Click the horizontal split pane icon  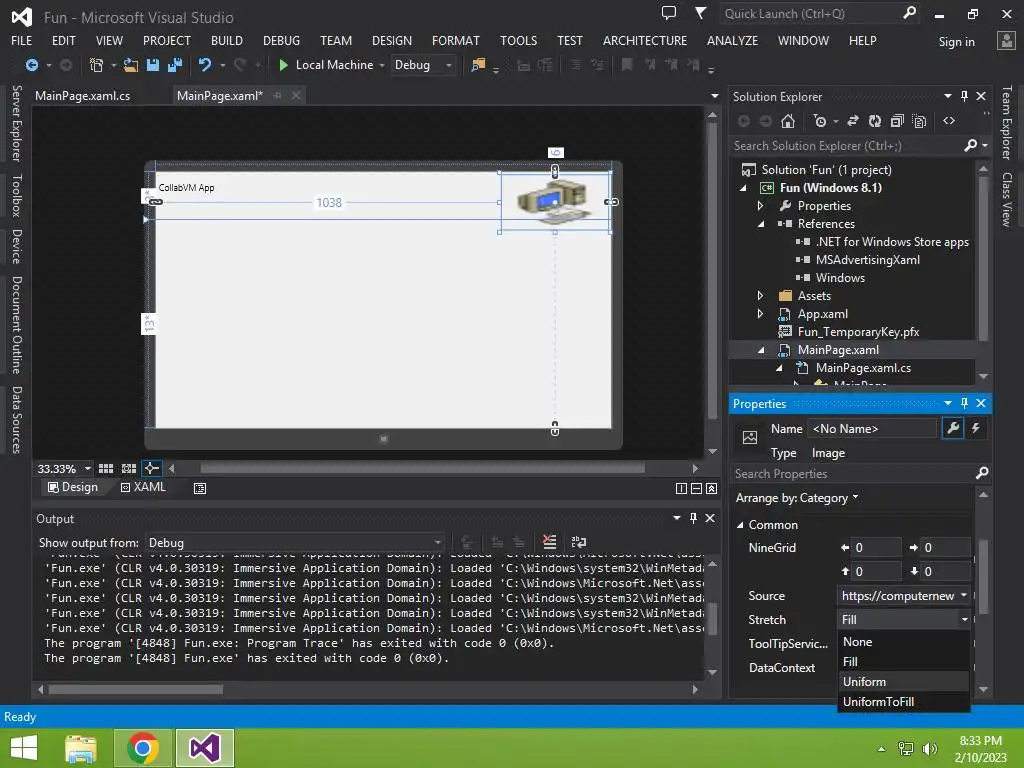point(696,488)
